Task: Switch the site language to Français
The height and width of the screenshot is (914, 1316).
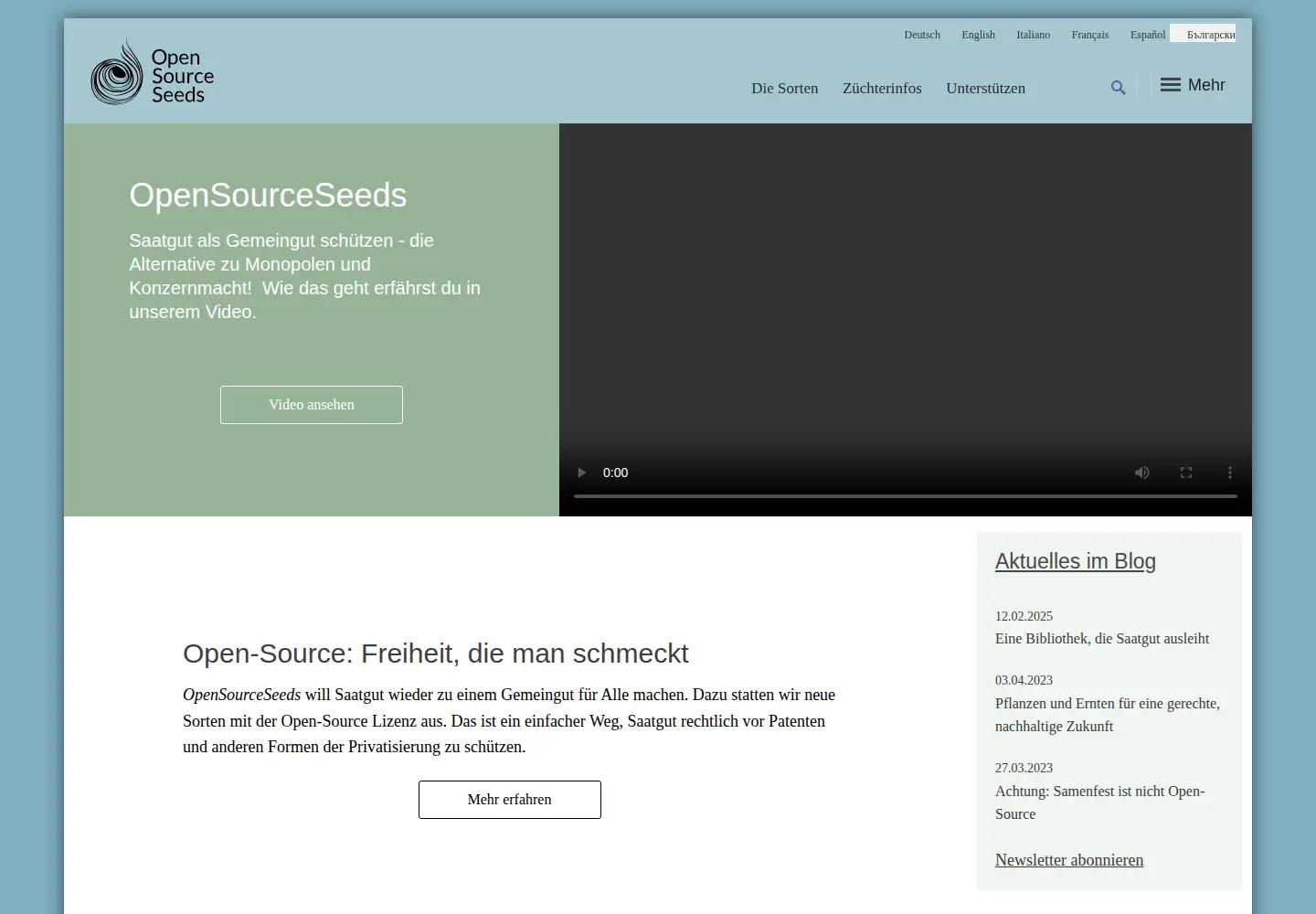Action: coord(1090,35)
